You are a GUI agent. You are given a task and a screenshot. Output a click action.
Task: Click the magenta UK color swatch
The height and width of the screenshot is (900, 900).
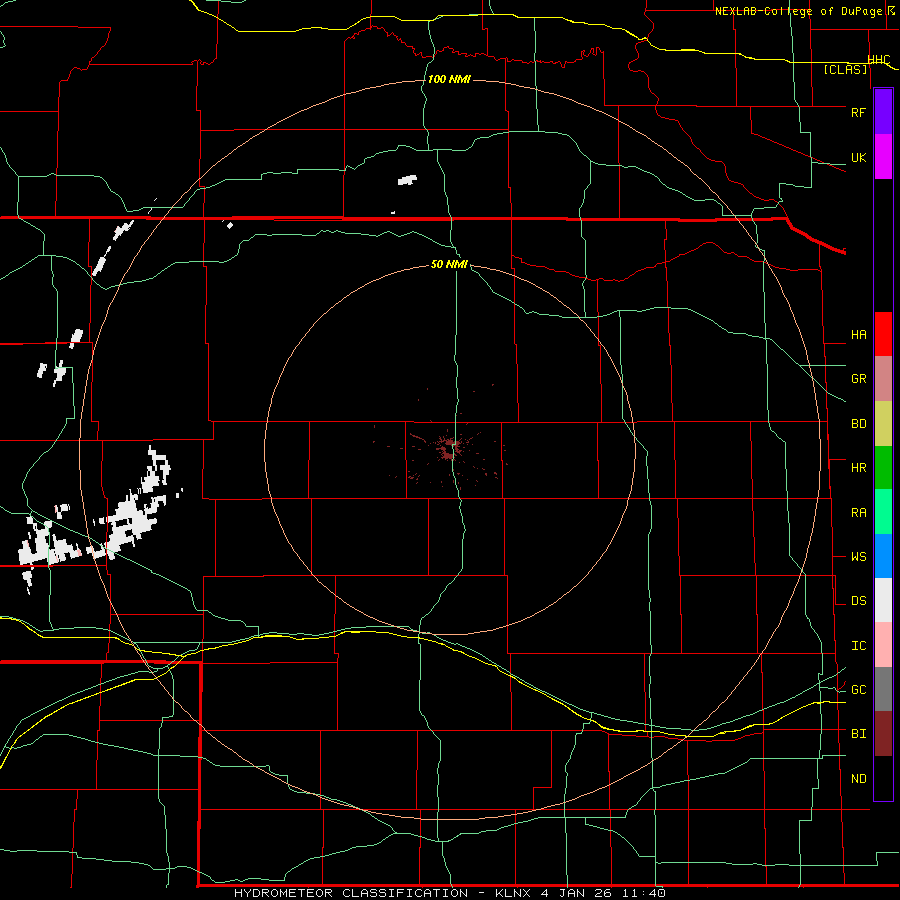click(x=883, y=157)
